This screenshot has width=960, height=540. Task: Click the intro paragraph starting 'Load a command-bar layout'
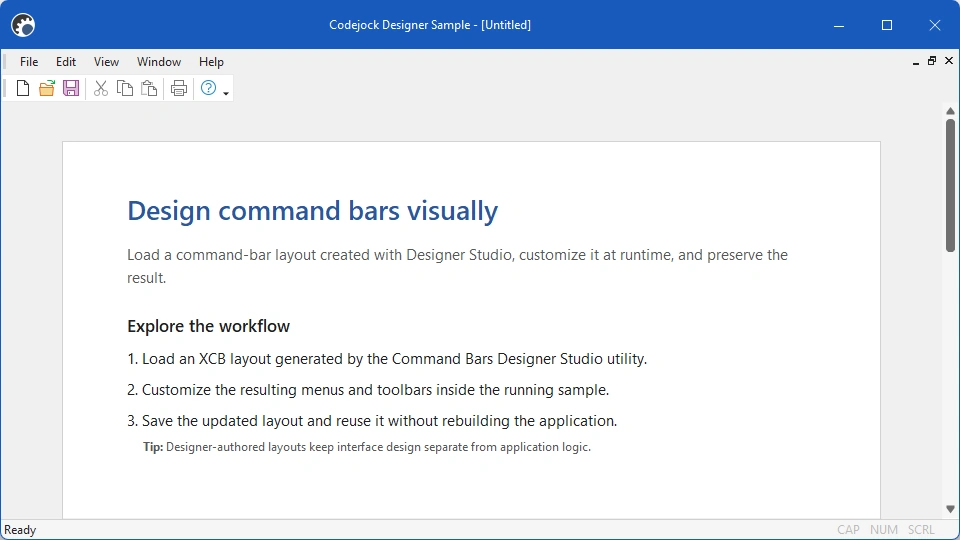457,266
